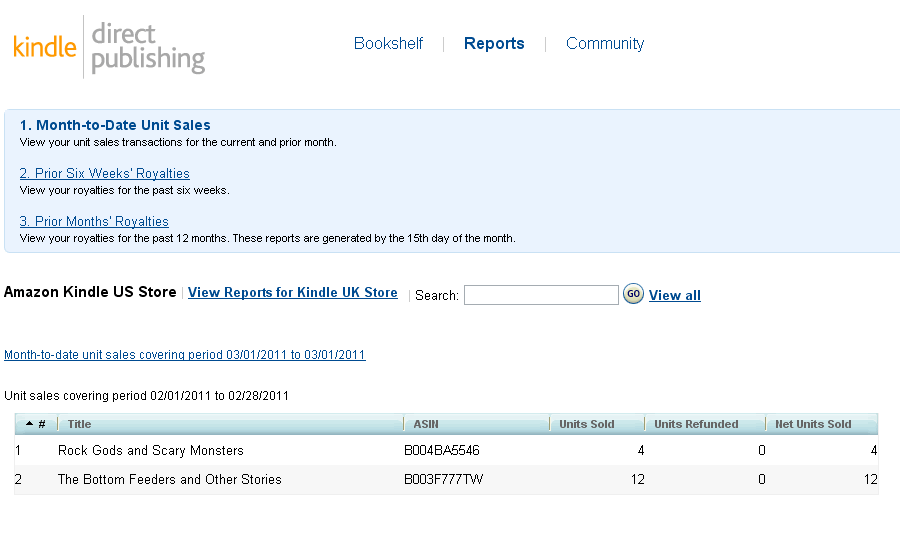
Task: Click the View all link
Action: (675, 295)
